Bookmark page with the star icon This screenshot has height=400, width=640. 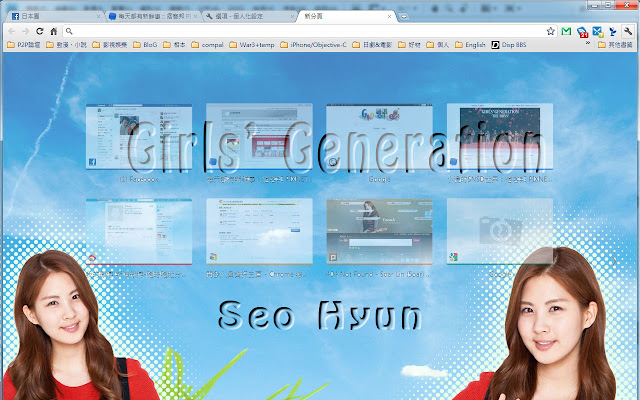pos(551,31)
